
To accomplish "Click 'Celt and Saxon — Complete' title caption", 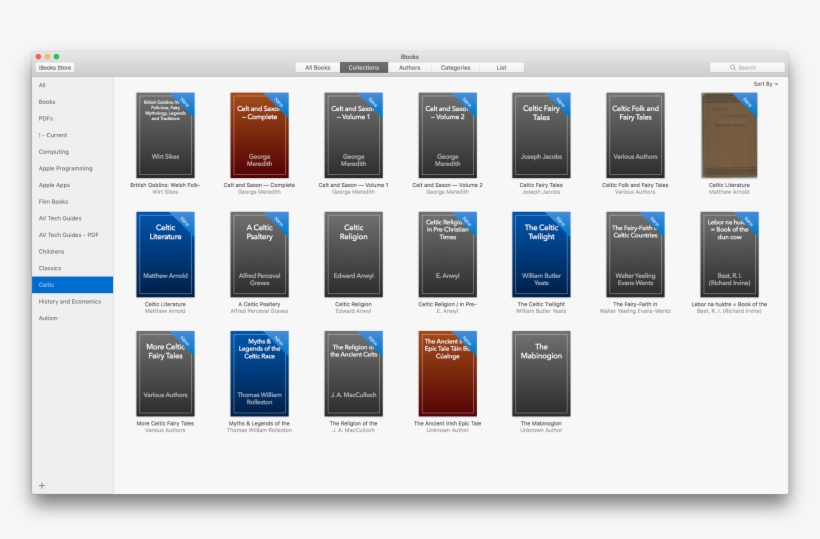I will 259,185.
